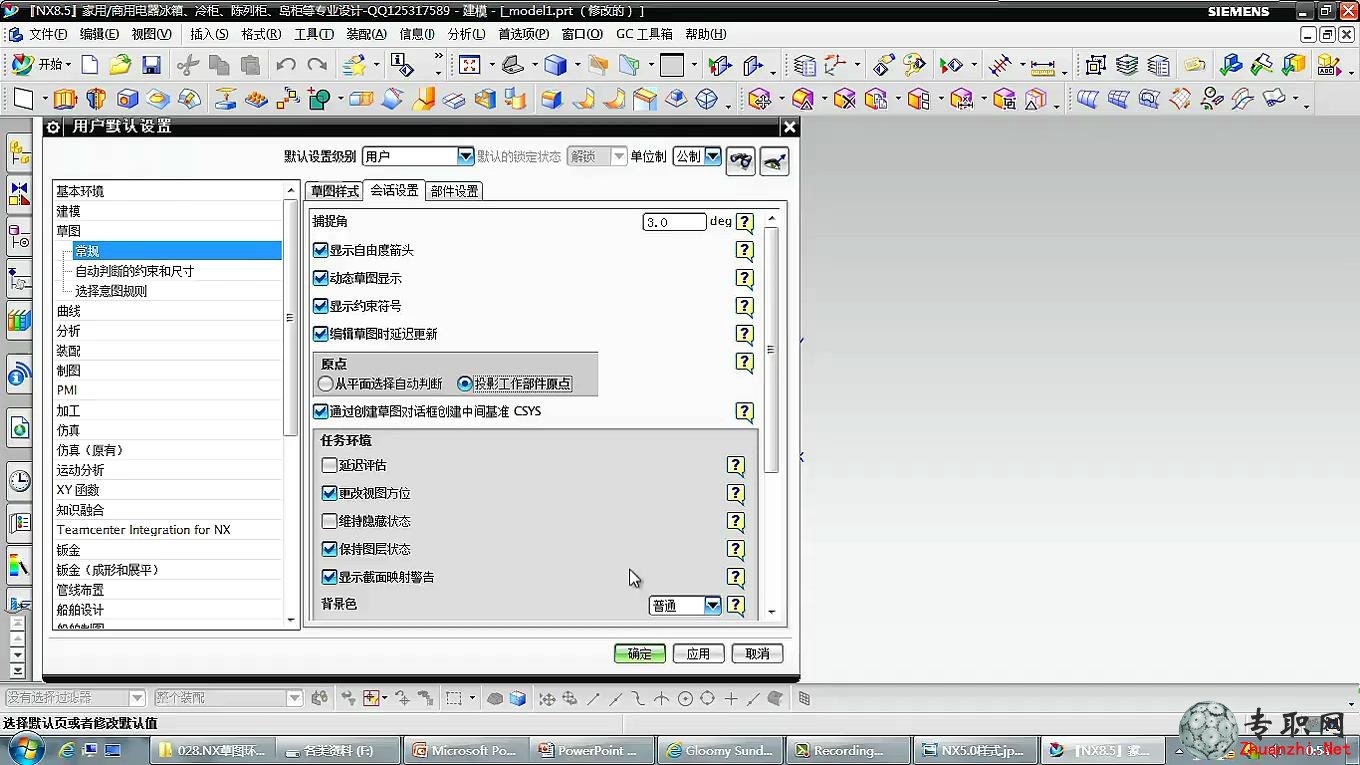
Task: Click the Sketch rectangle icon in feature toolbar
Action: point(23,99)
